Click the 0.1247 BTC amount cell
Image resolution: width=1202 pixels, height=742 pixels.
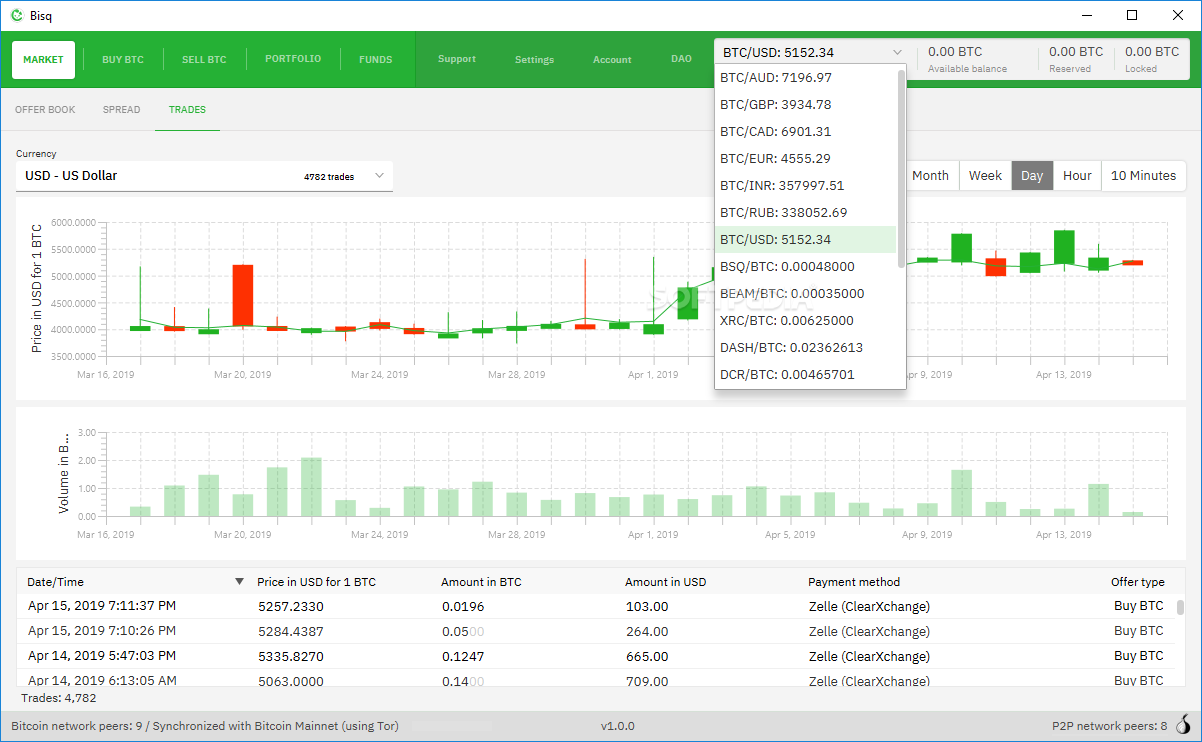(x=463, y=656)
